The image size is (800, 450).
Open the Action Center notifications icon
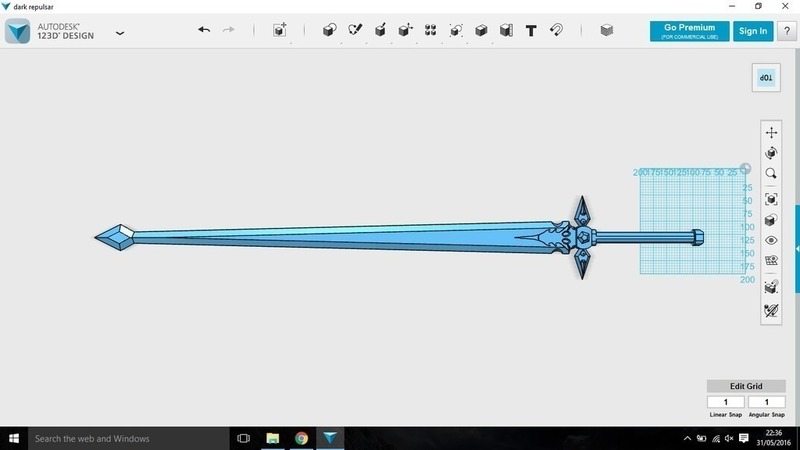pos(744,438)
